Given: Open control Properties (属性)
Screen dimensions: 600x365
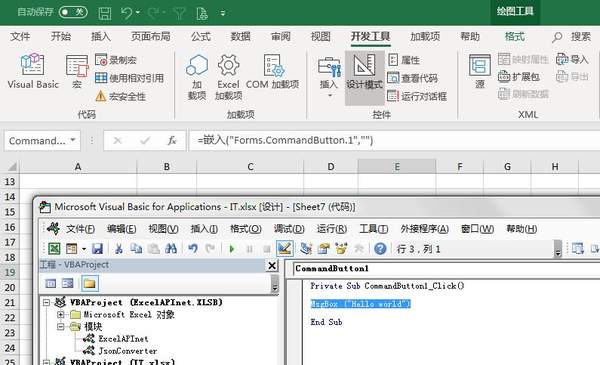Looking at the screenshot, I should click(404, 60).
